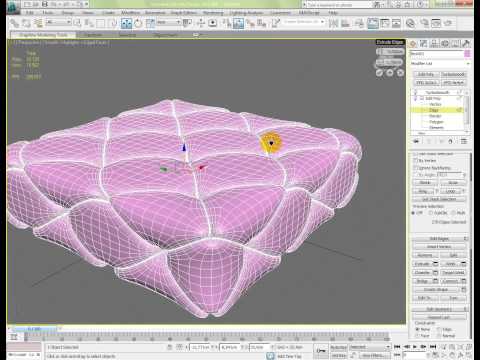This screenshot has width=480, height=360.
Task: Open Select by Name dialog icon
Action: 89,23
